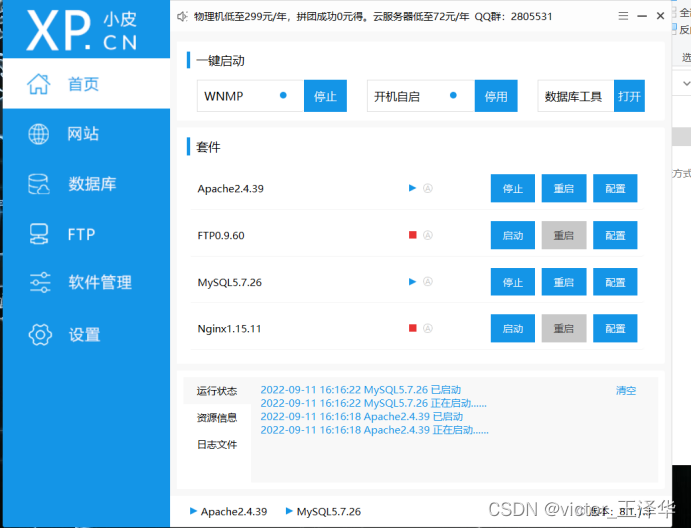692x528 pixels.
Task: Click the speaker announcement icon
Action: 182,17
